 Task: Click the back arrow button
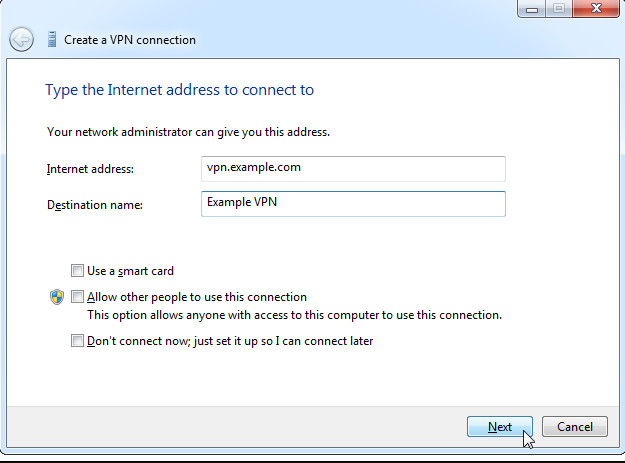coord(21,40)
